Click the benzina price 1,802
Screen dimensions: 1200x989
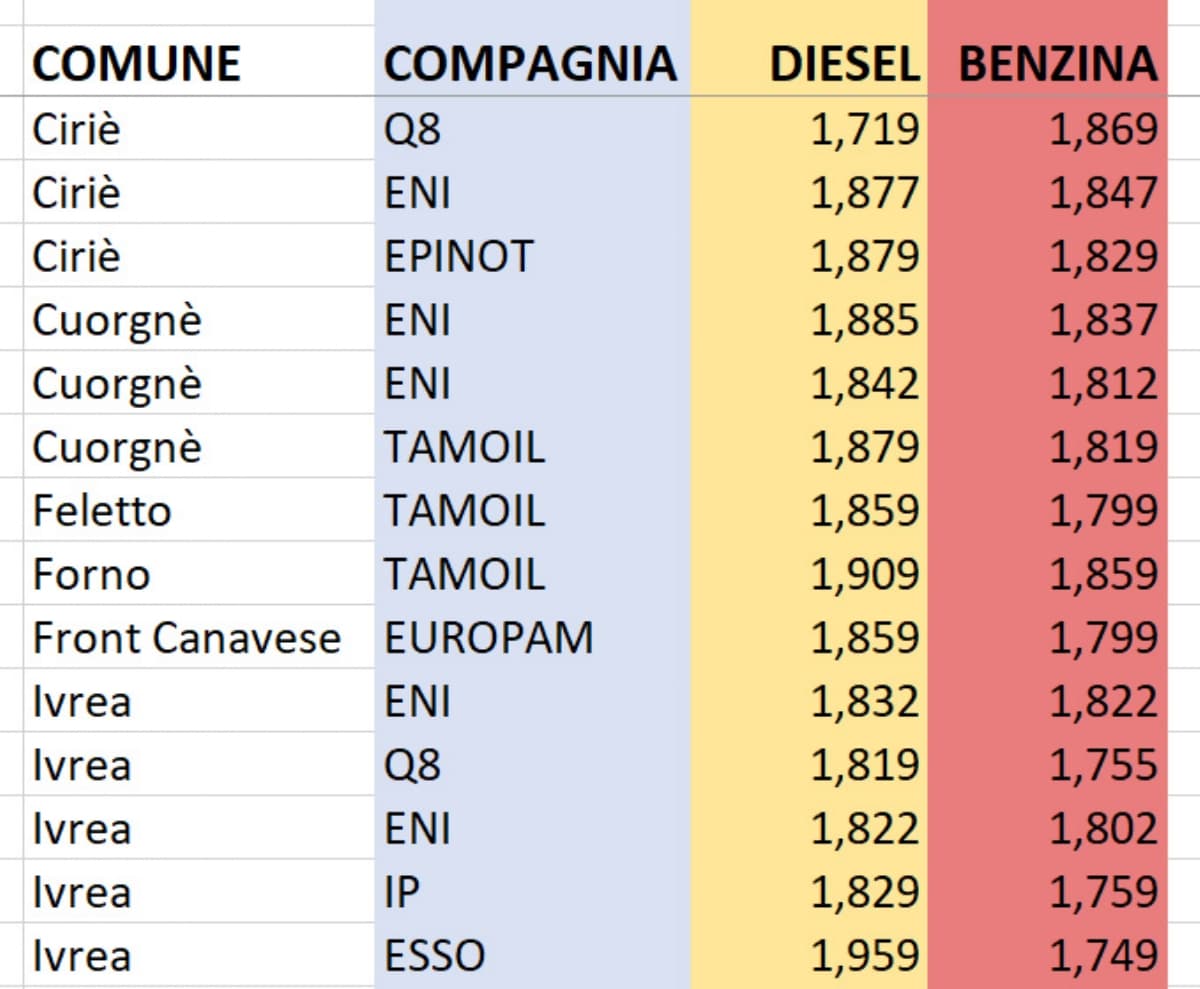(x=1102, y=829)
